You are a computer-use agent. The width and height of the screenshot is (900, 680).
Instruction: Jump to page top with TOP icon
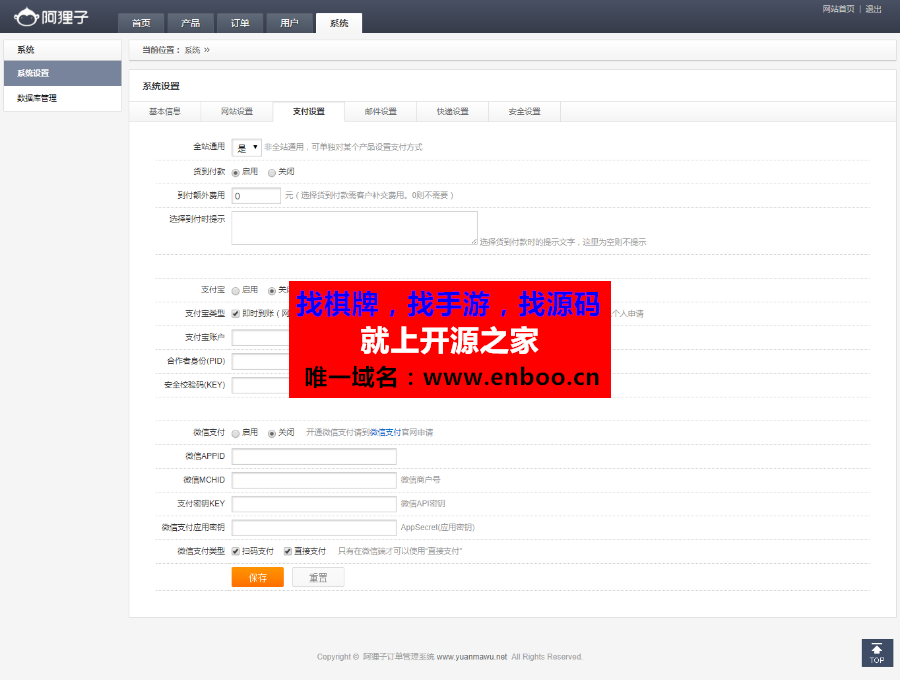[x=877, y=653]
